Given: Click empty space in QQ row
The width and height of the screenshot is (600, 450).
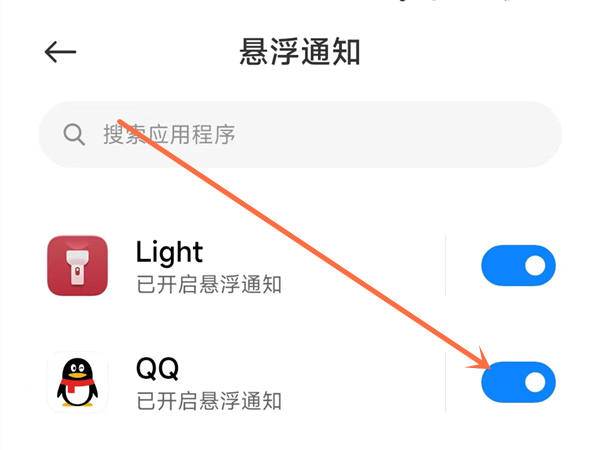Looking at the screenshot, I should pyautogui.click(x=364, y=382).
